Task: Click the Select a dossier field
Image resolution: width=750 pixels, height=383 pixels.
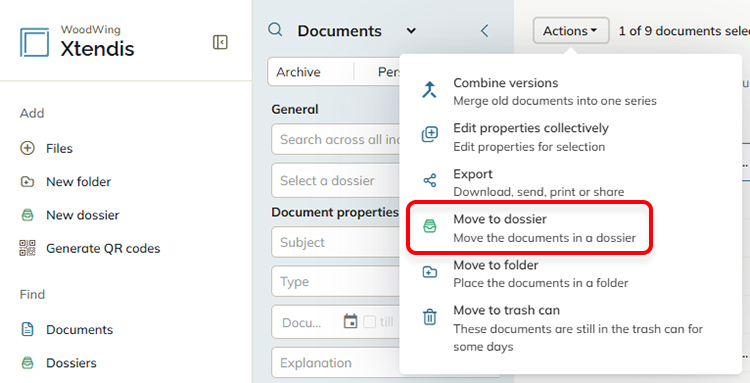Action: [x=335, y=180]
